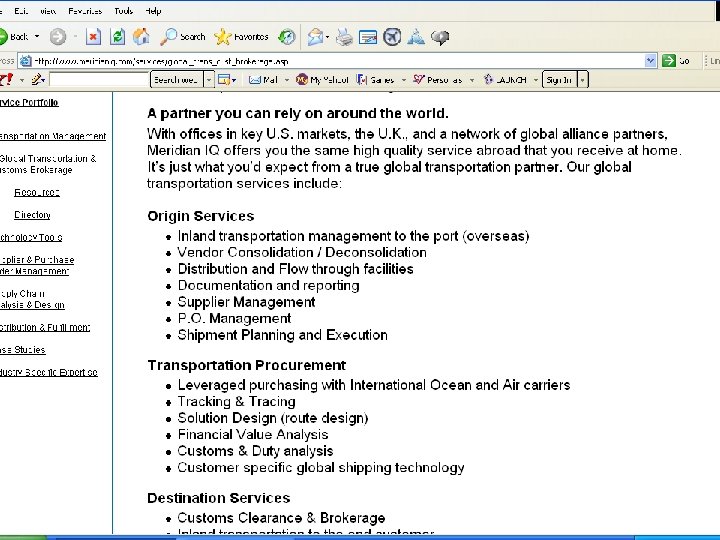Screen dimensions: 720x540
Task: Open Yahoo Mail toolbar button
Action: (x=264, y=80)
